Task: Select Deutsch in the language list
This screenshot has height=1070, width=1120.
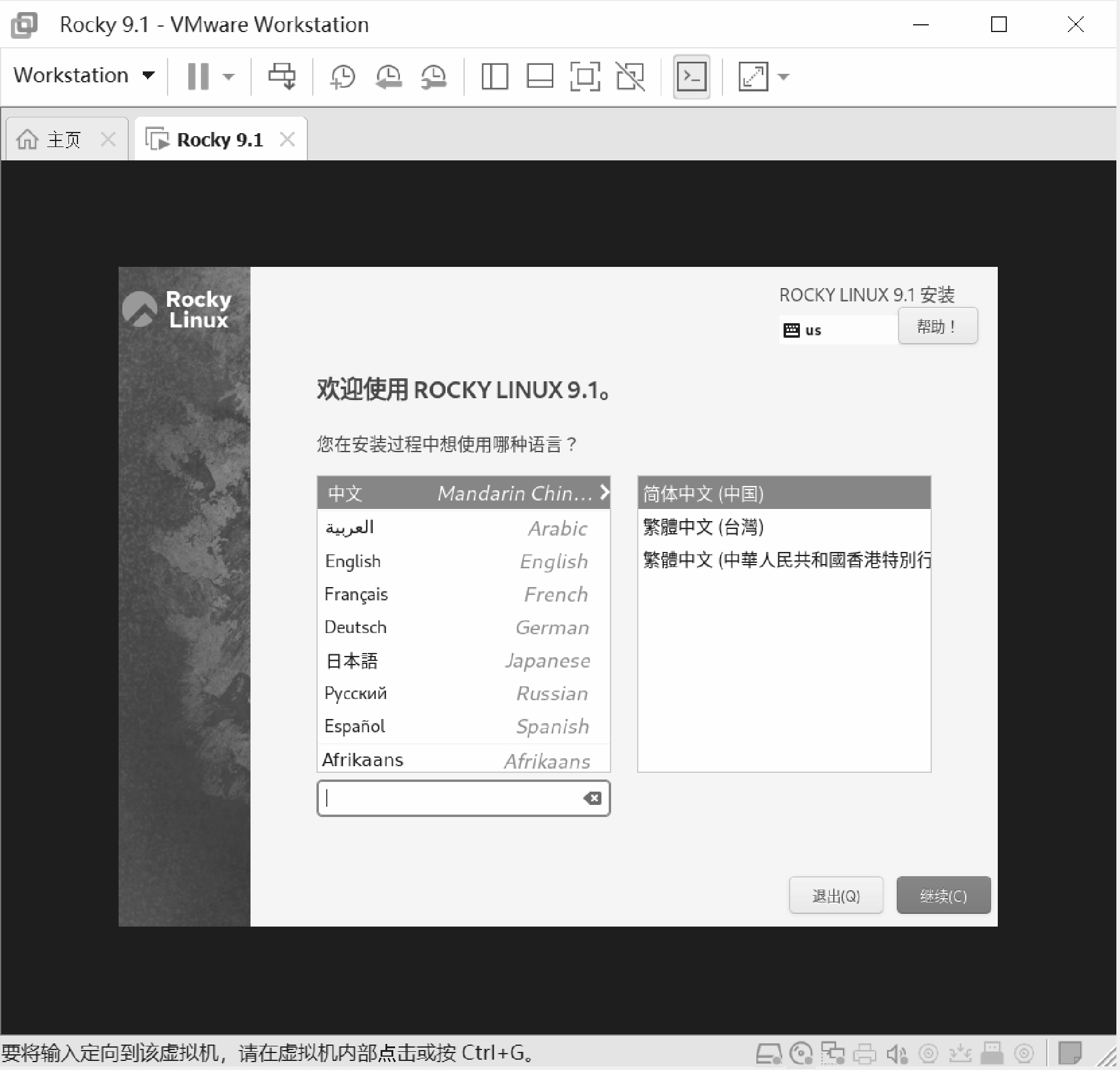Action: [463, 627]
